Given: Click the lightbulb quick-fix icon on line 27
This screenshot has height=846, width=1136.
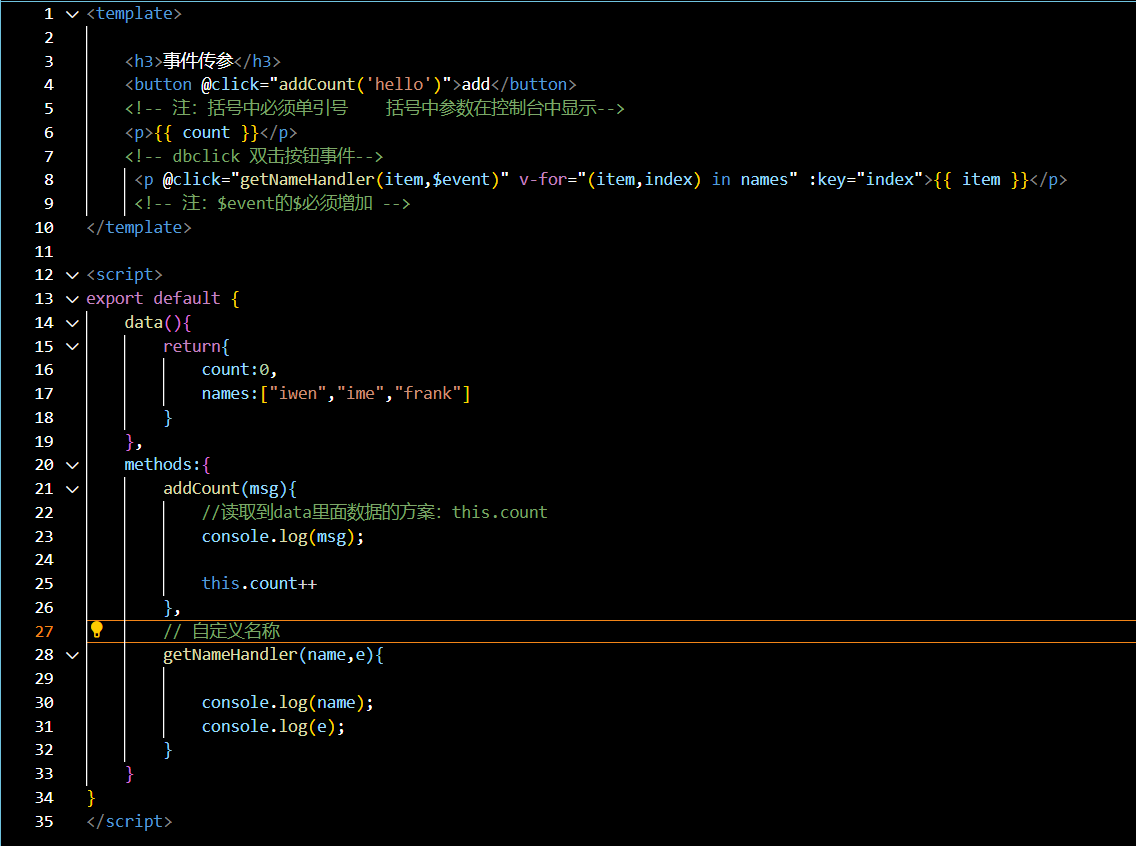Looking at the screenshot, I should 96,630.
